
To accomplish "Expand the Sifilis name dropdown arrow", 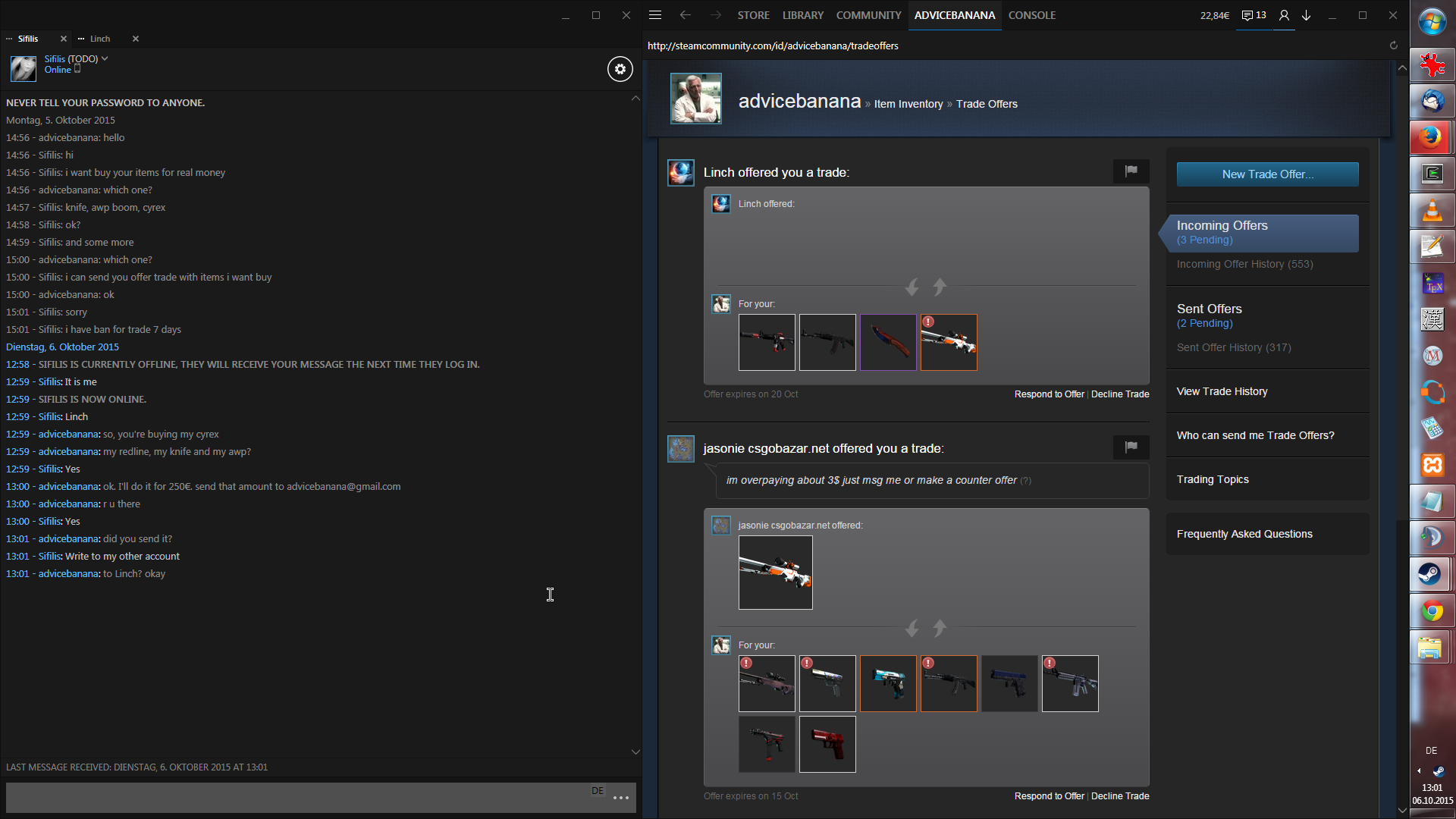I will click(x=105, y=58).
